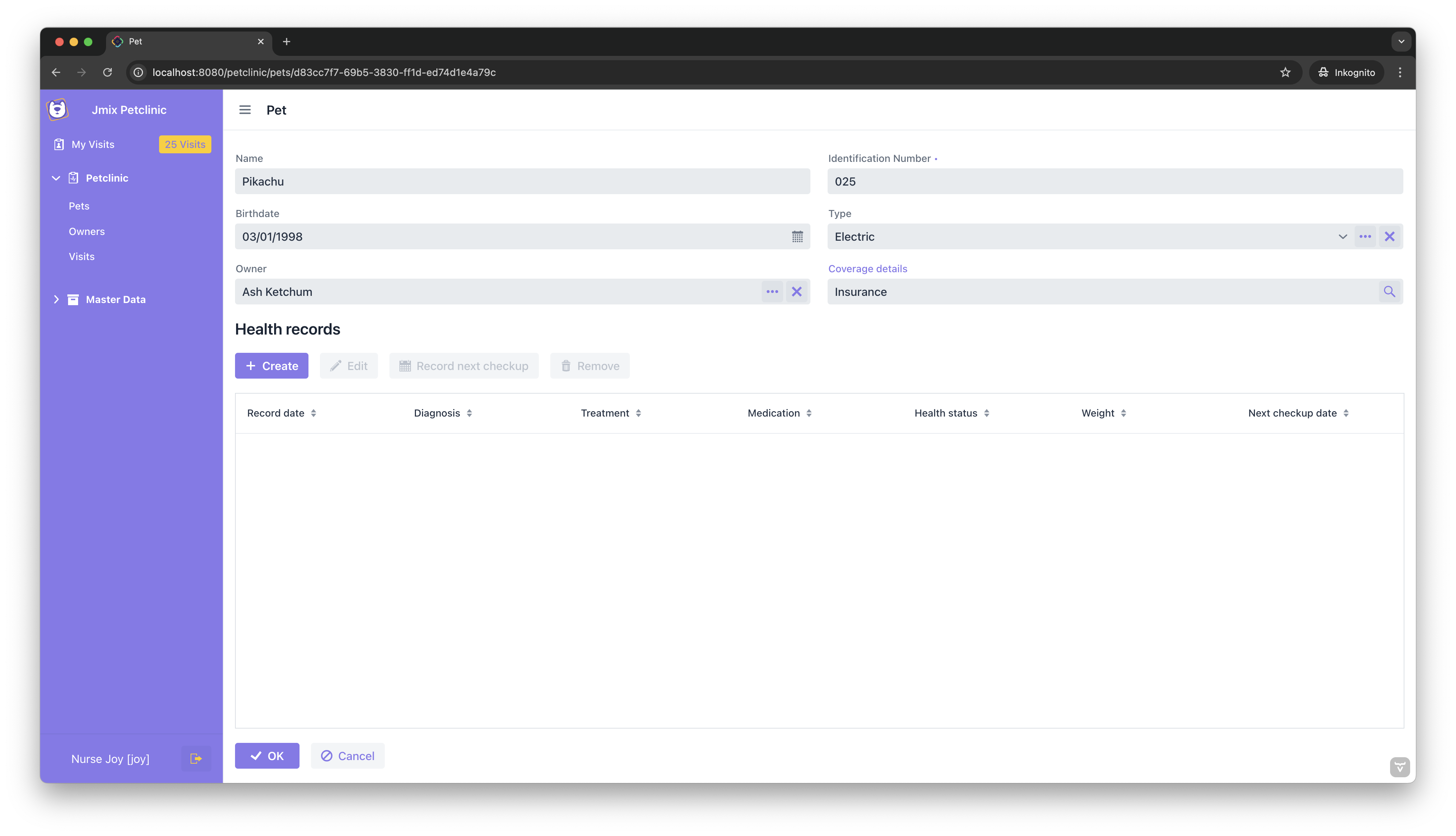This screenshot has height=836, width=1456.
Task: Toggle sorting on the Record date column
Action: point(313,413)
